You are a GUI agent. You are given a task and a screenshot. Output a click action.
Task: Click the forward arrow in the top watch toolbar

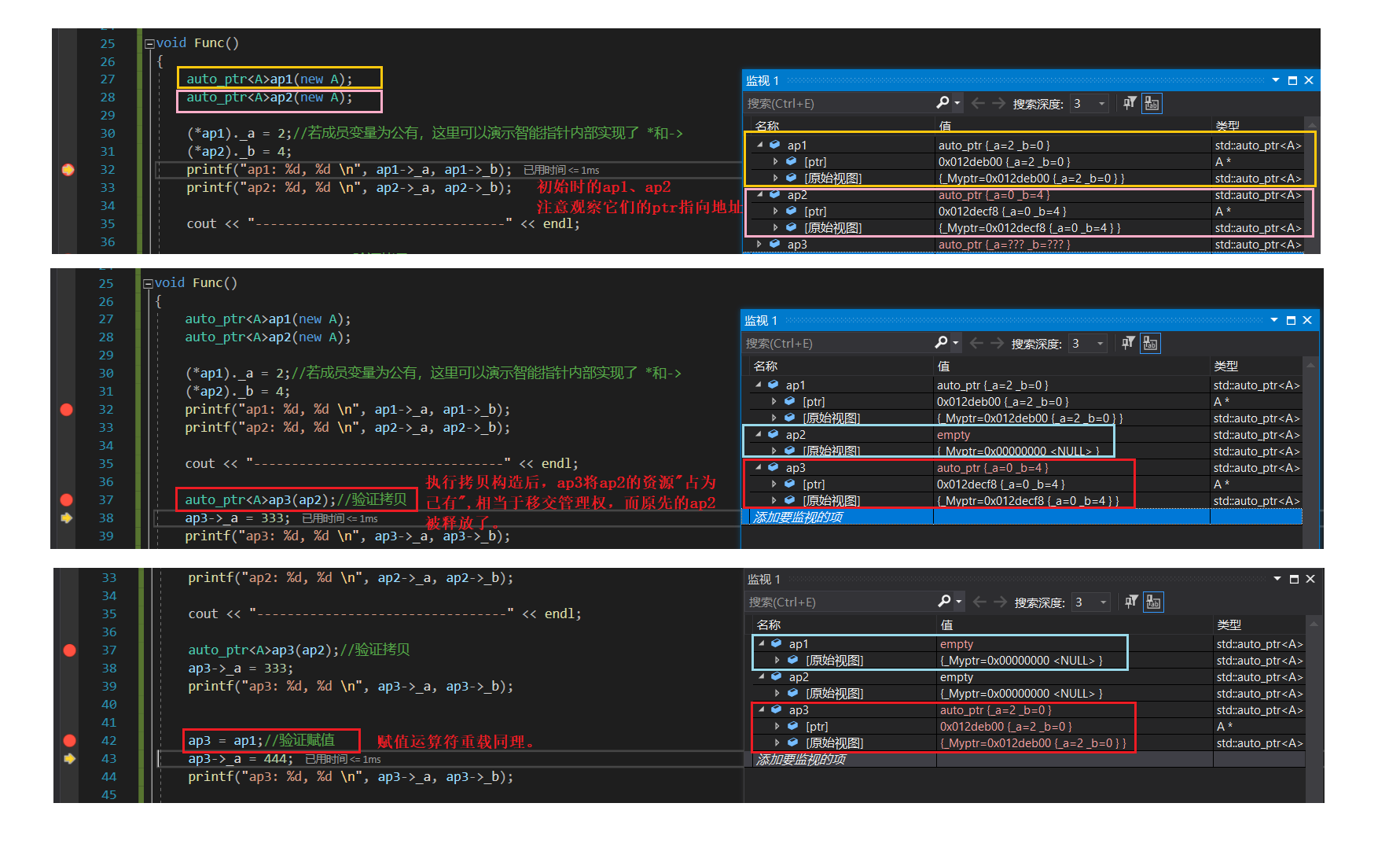tap(998, 103)
